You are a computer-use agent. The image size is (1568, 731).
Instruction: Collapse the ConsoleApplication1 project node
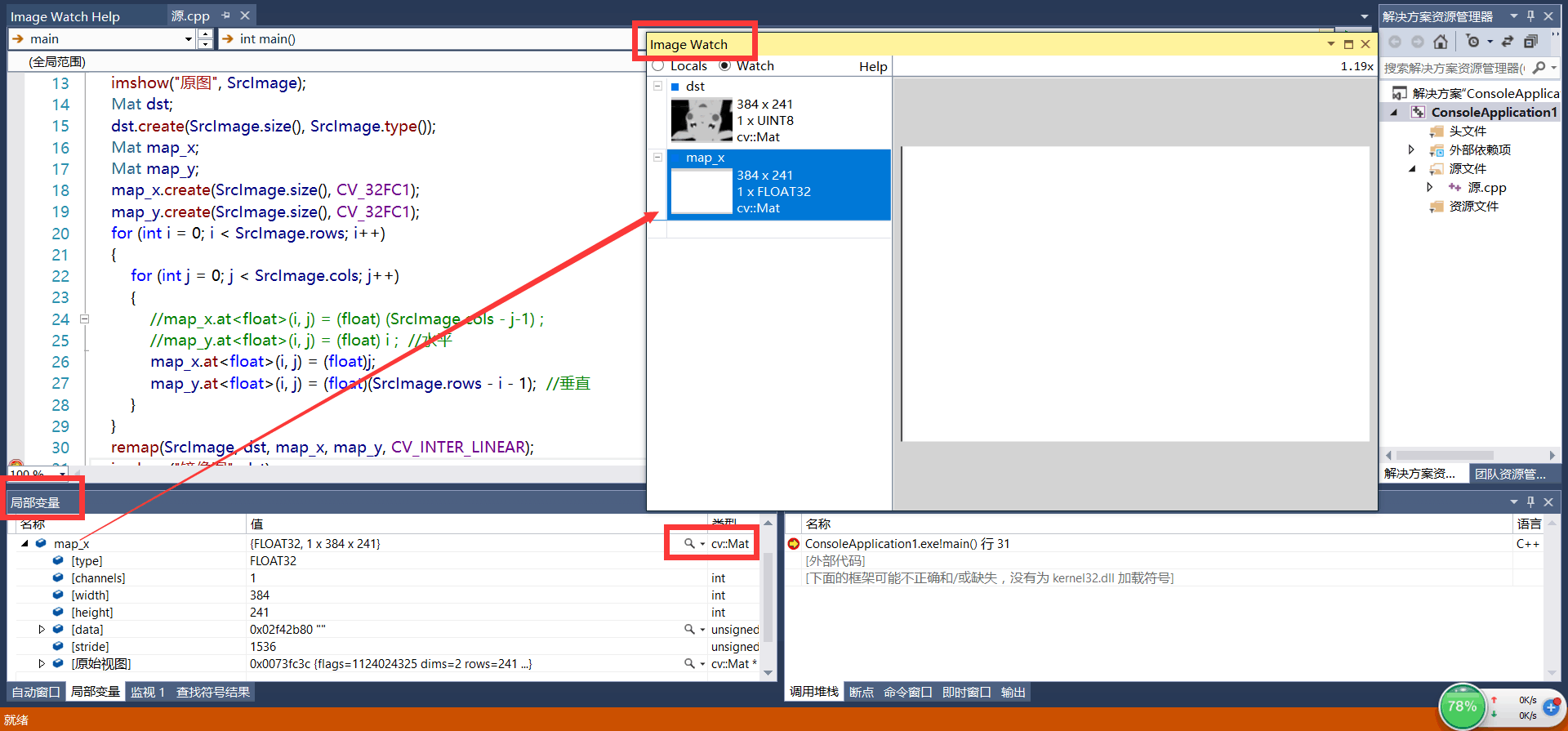pos(1394,112)
